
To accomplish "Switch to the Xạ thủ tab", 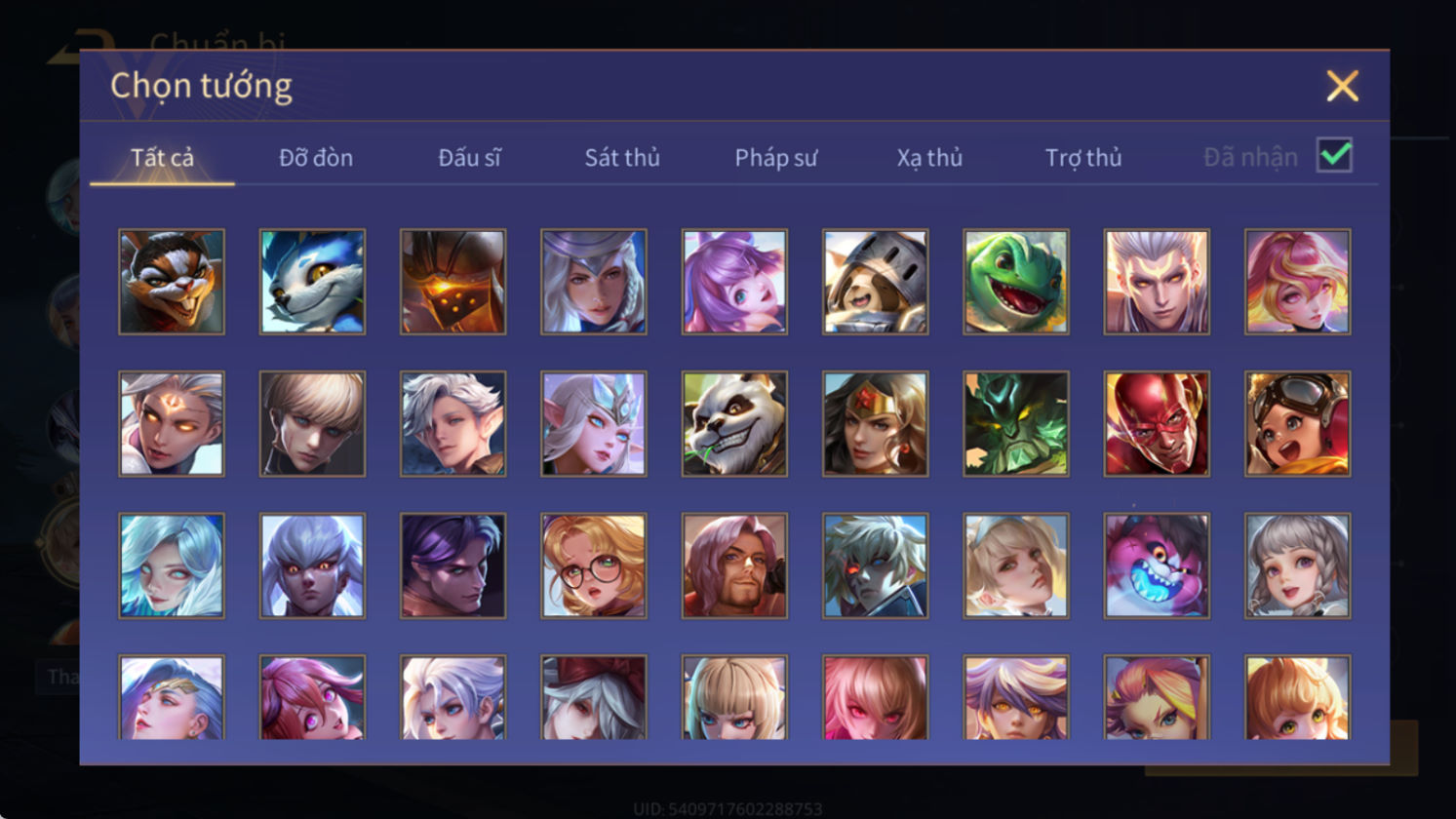I will point(929,157).
